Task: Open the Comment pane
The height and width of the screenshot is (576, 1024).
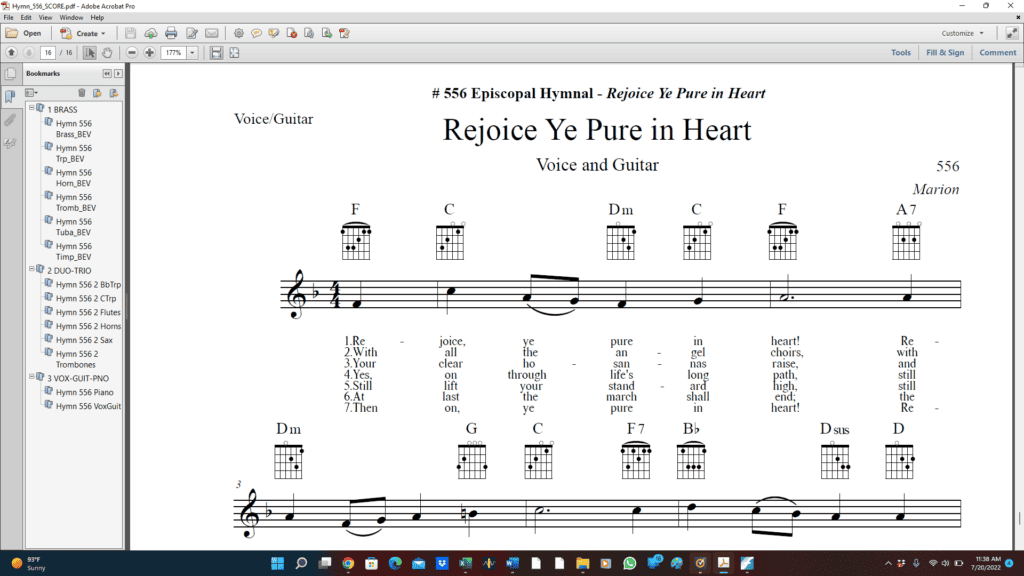Action: click(x=997, y=52)
